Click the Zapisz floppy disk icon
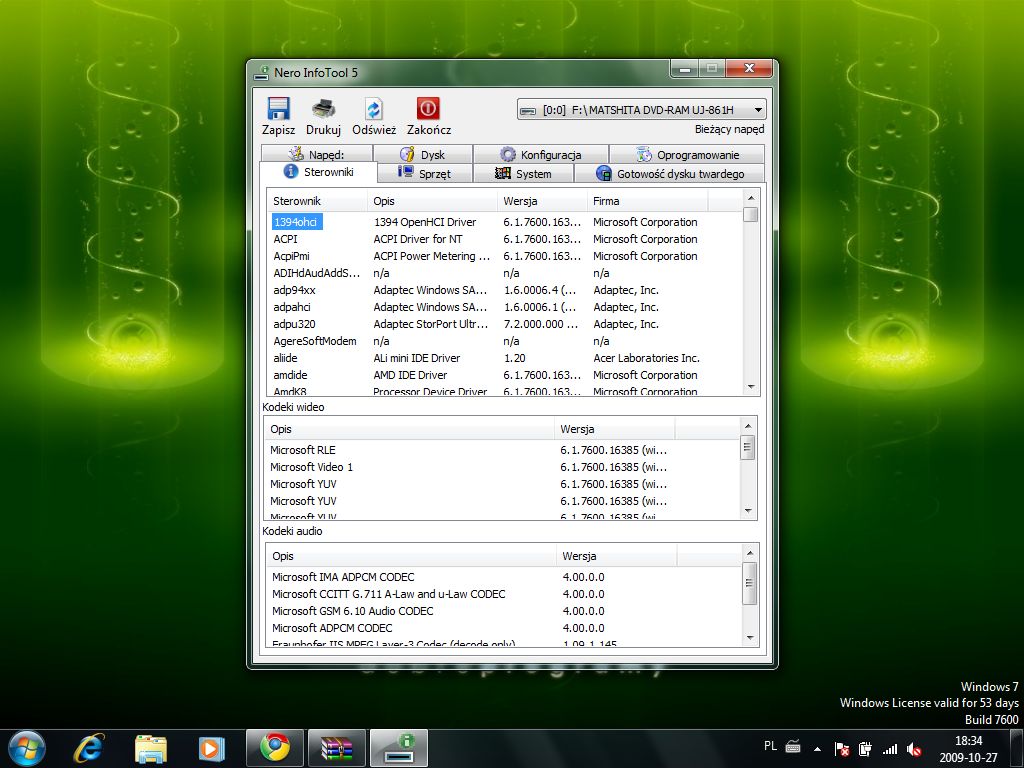1024x768 pixels. 278,108
